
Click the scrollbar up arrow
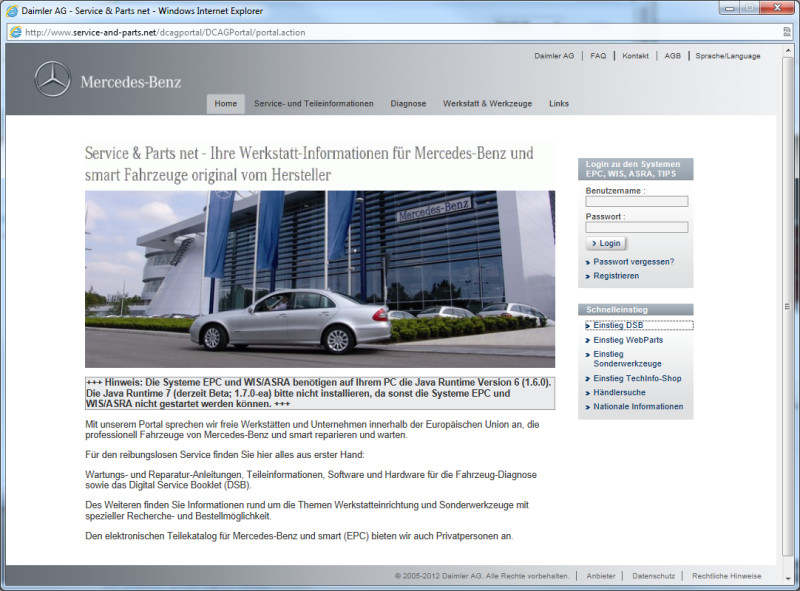coord(788,50)
